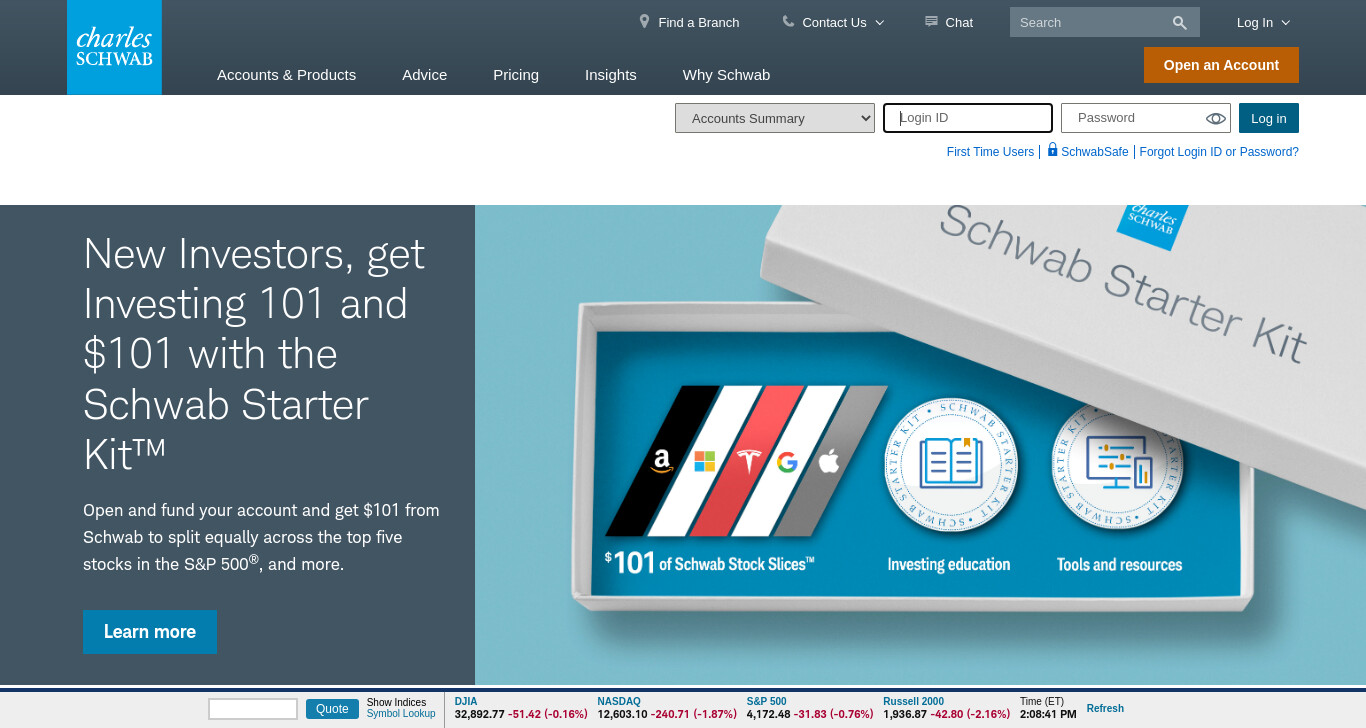1366x728 pixels.
Task: Focus the Password field
Action: click(x=1146, y=118)
